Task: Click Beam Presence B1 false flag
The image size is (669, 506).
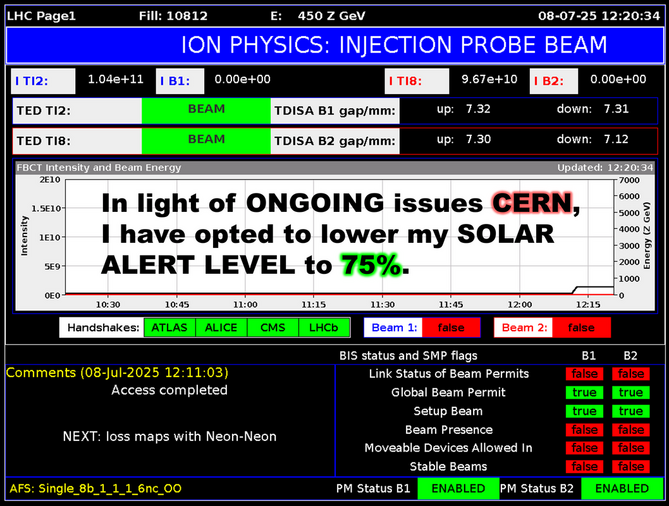Action: coord(585,430)
